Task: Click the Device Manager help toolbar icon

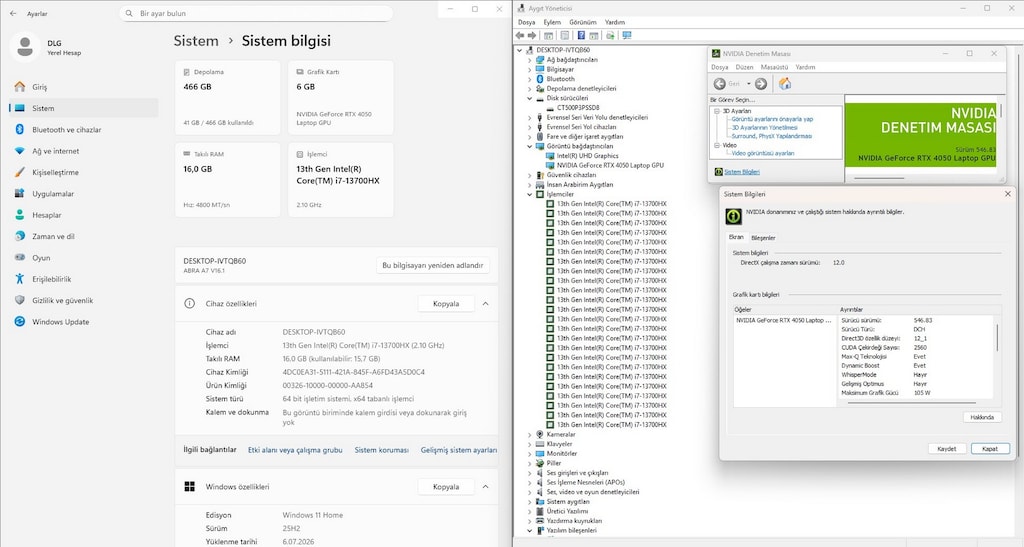Action: click(x=581, y=35)
